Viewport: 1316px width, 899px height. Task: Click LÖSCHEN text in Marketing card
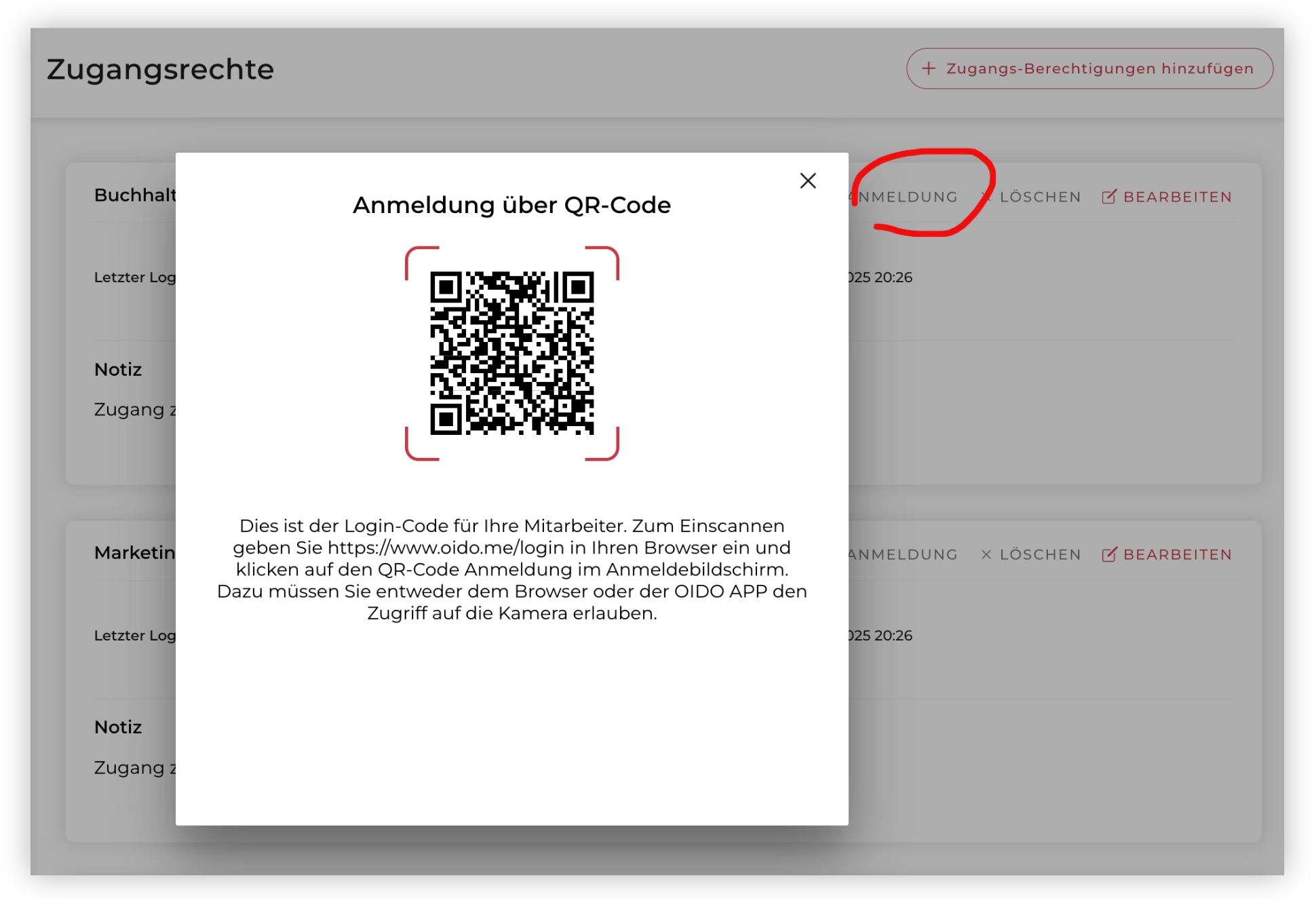pos(1040,554)
